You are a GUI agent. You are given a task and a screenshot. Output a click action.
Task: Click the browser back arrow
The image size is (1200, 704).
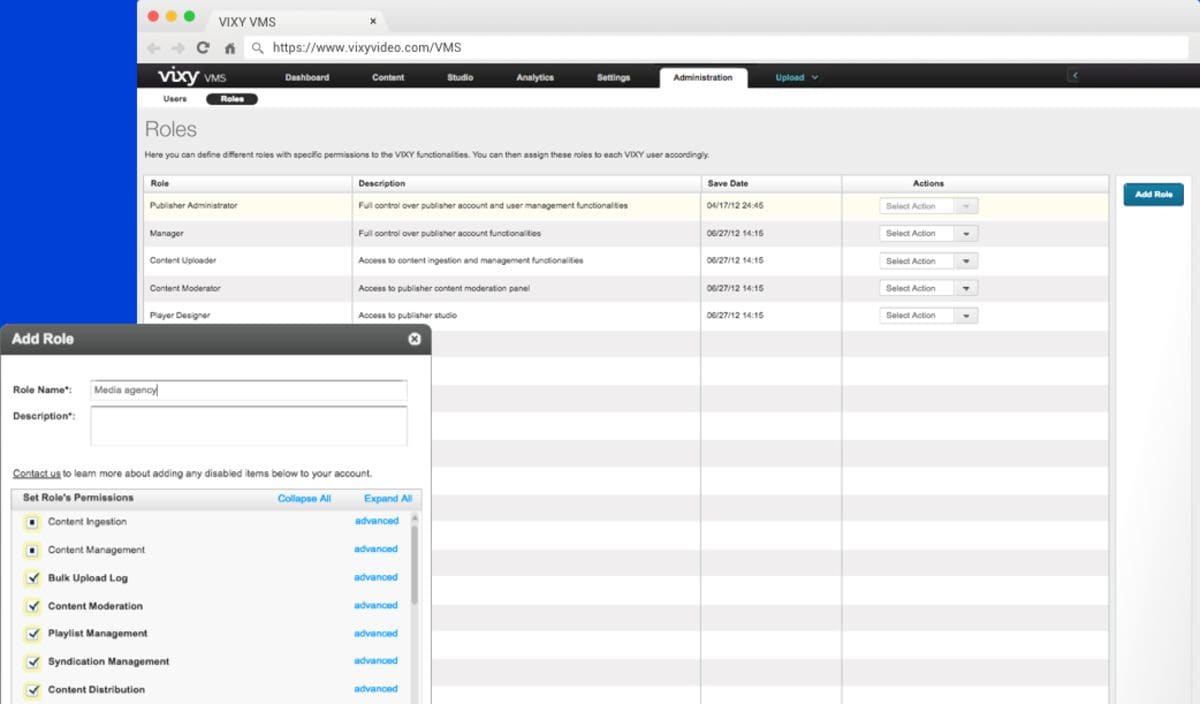pos(153,47)
